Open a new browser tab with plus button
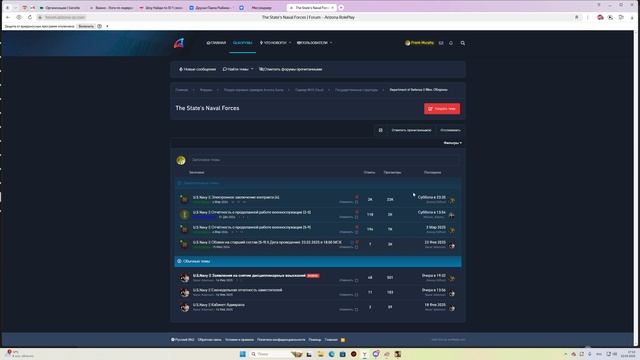This screenshot has width=640, height=360. (341, 7)
